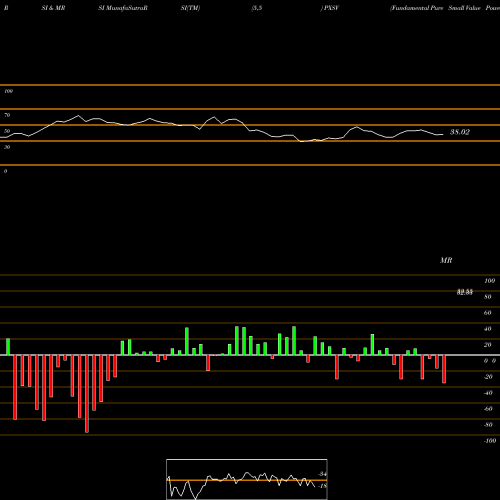Open the mini preview chart thumbnail
Screen dimensions: 500x500
[x=247, y=479]
